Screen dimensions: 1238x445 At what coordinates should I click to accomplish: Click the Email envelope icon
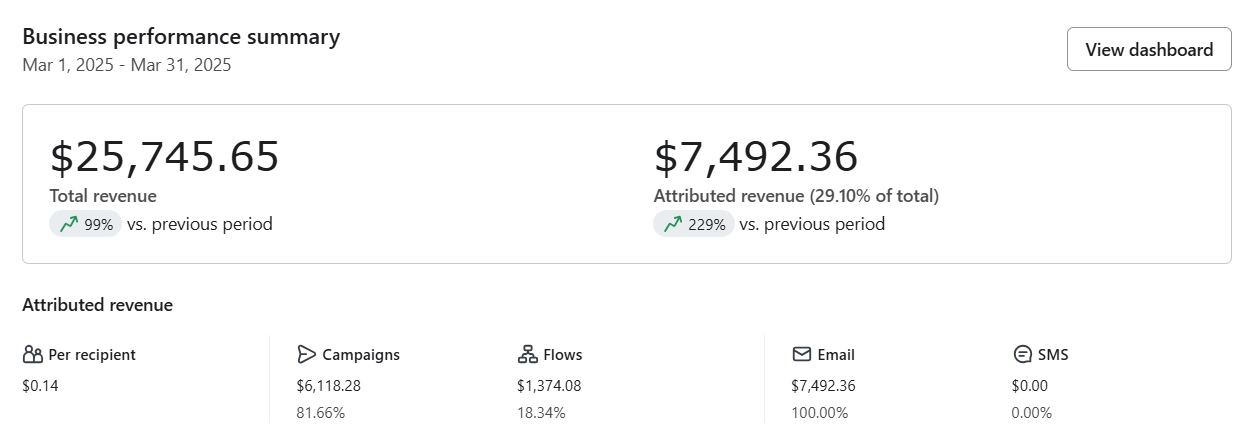click(x=801, y=355)
